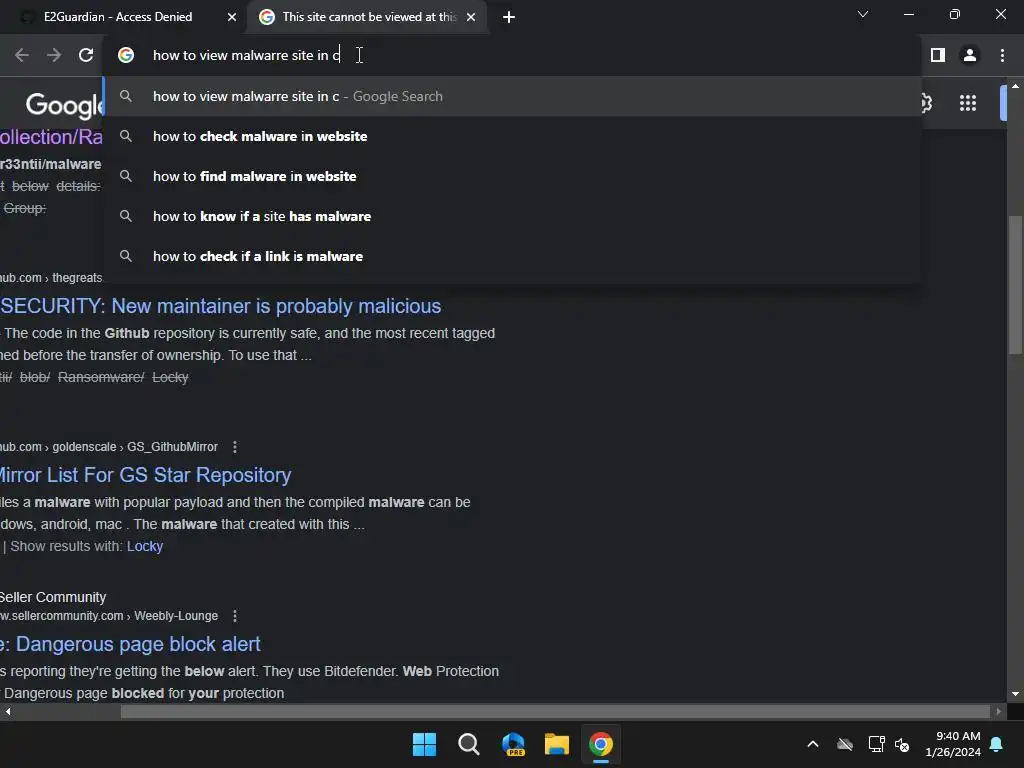Screen dimensions: 1024x768
Task: Click scroll down arrow of vertical scrollbar
Action: (1015, 694)
